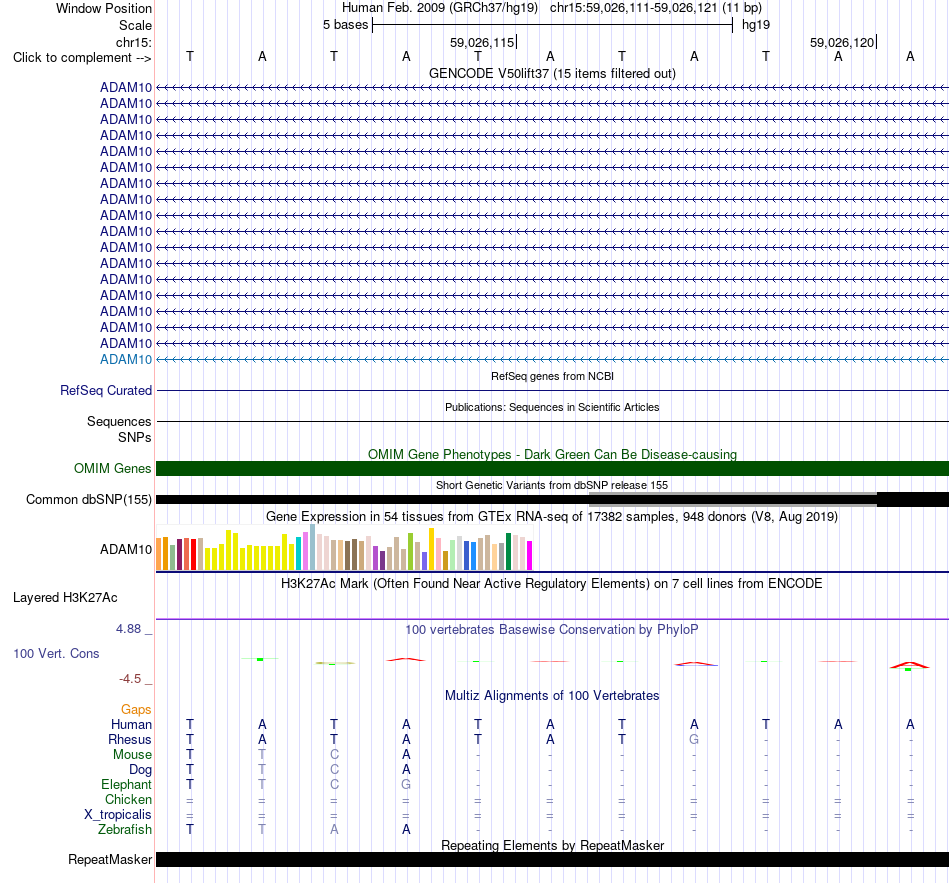950x883 pixels.
Task: Open 'Short Genetic Variants from dbSNP release 155'
Action: click(x=552, y=485)
